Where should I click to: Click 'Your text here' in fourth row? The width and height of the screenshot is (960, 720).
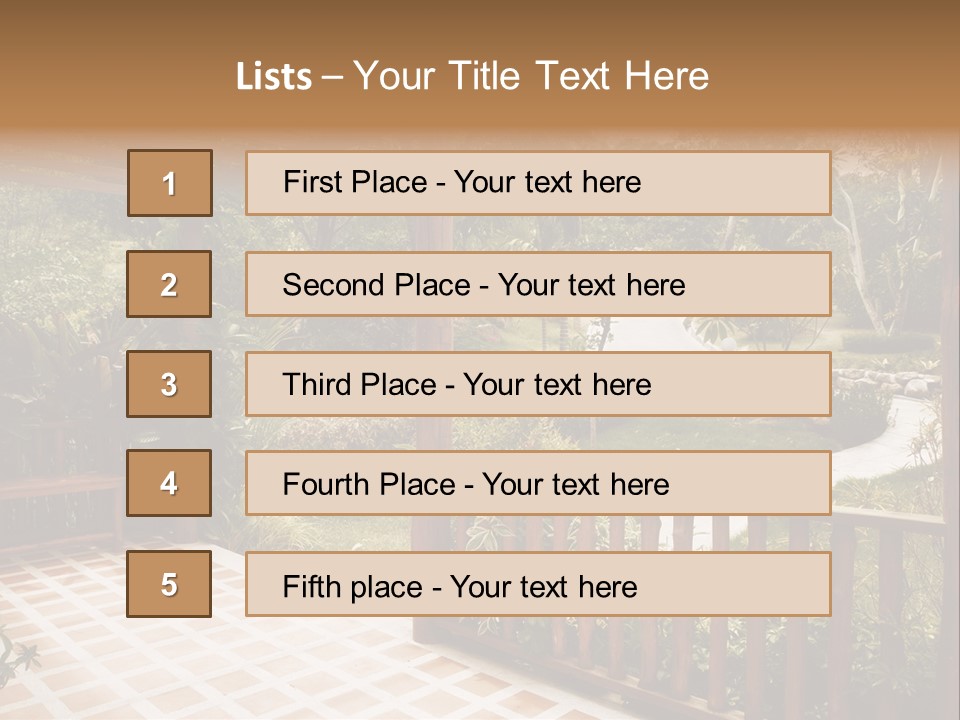pyautogui.click(x=575, y=485)
